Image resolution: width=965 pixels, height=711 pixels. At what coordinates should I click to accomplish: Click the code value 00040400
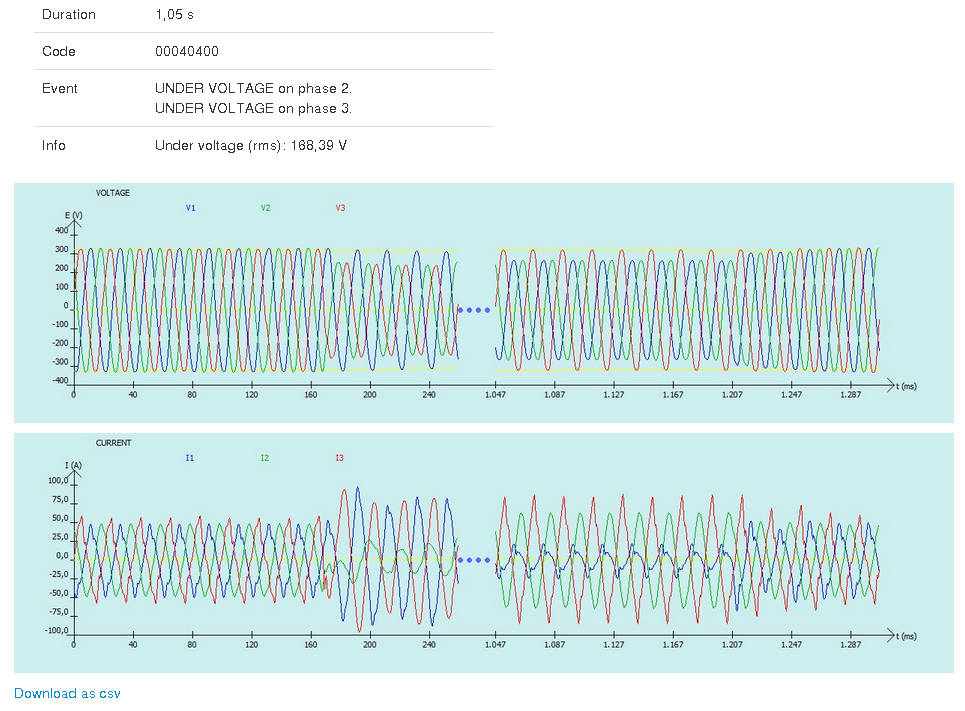pos(186,51)
